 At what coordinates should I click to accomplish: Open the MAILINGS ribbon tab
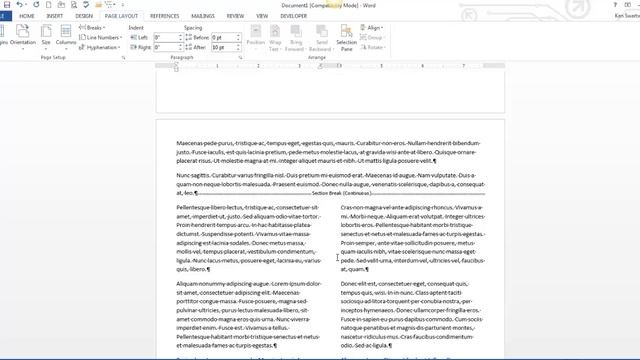pos(203,16)
